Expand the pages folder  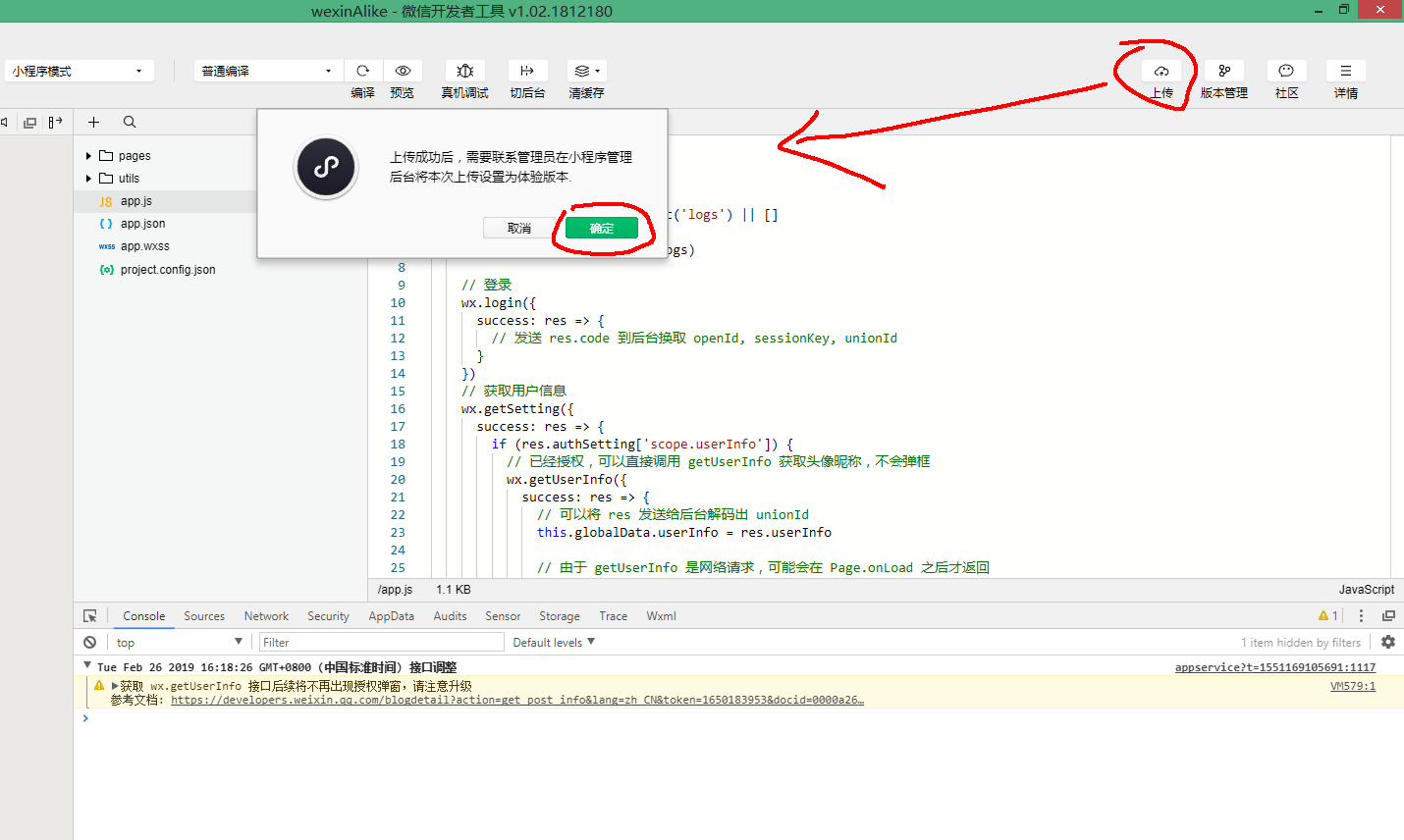88,156
